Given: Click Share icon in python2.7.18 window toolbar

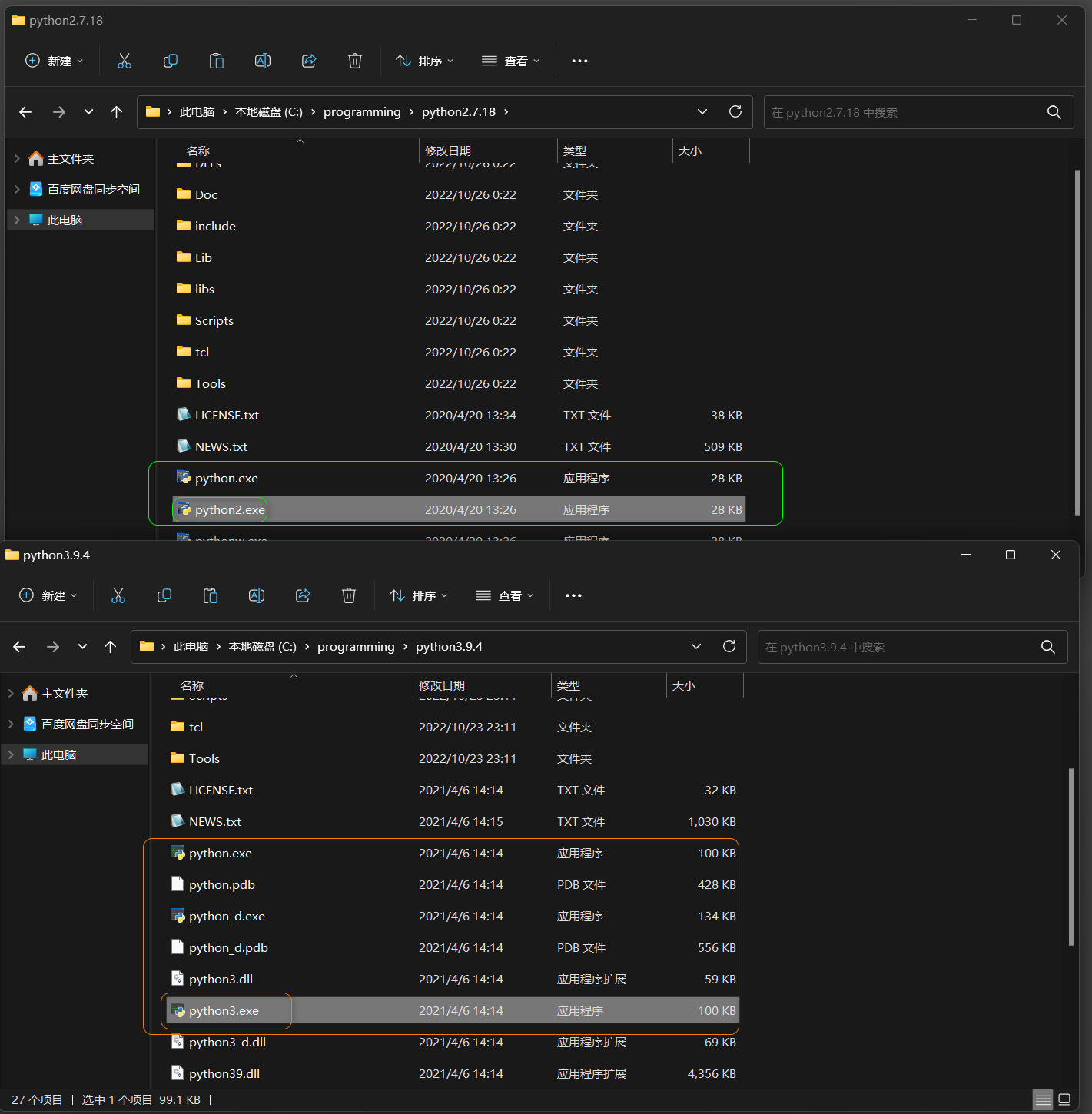Looking at the screenshot, I should pyautogui.click(x=309, y=61).
